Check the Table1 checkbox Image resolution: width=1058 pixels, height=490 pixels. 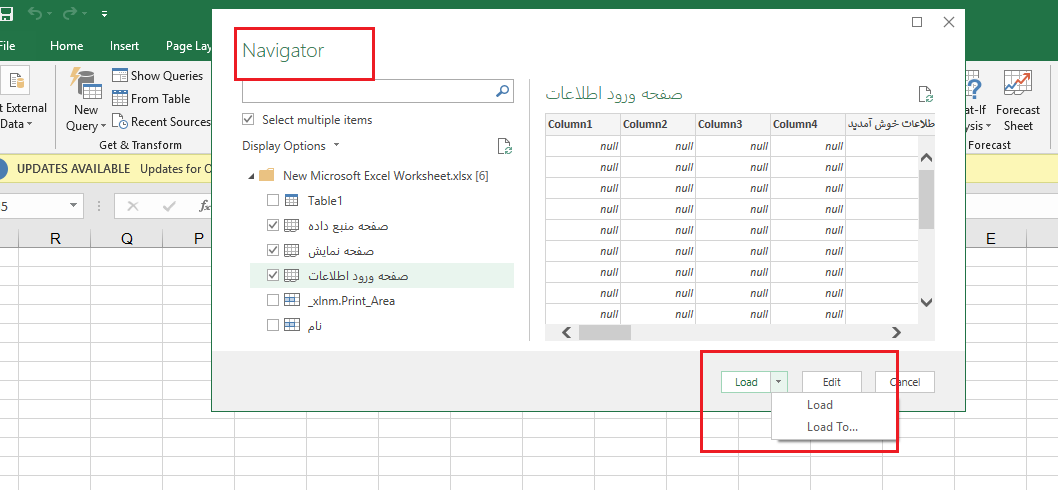click(273, 200)
